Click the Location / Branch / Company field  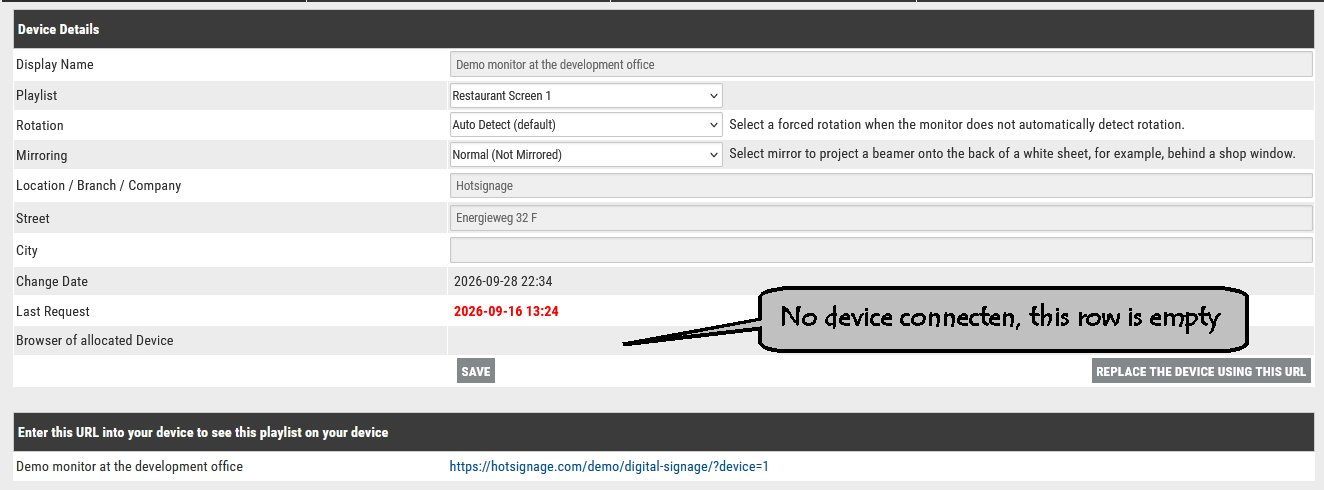click(881, 186)
